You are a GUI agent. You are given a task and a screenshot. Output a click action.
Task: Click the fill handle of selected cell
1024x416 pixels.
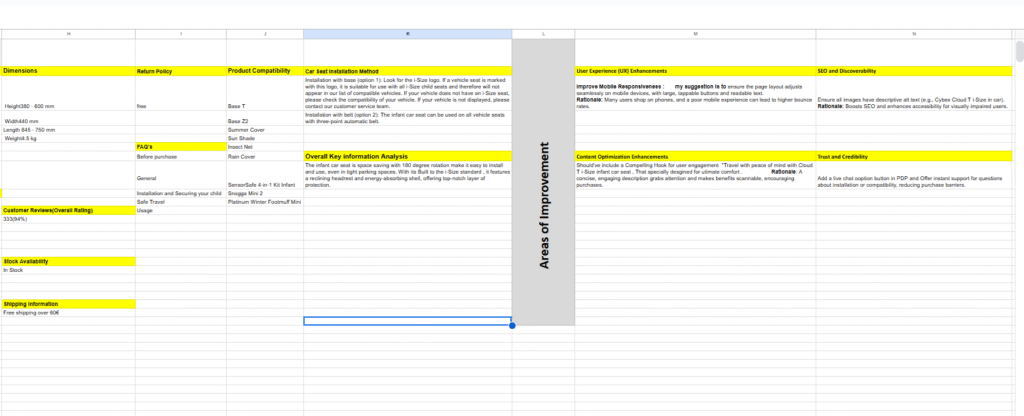point(512,325)
